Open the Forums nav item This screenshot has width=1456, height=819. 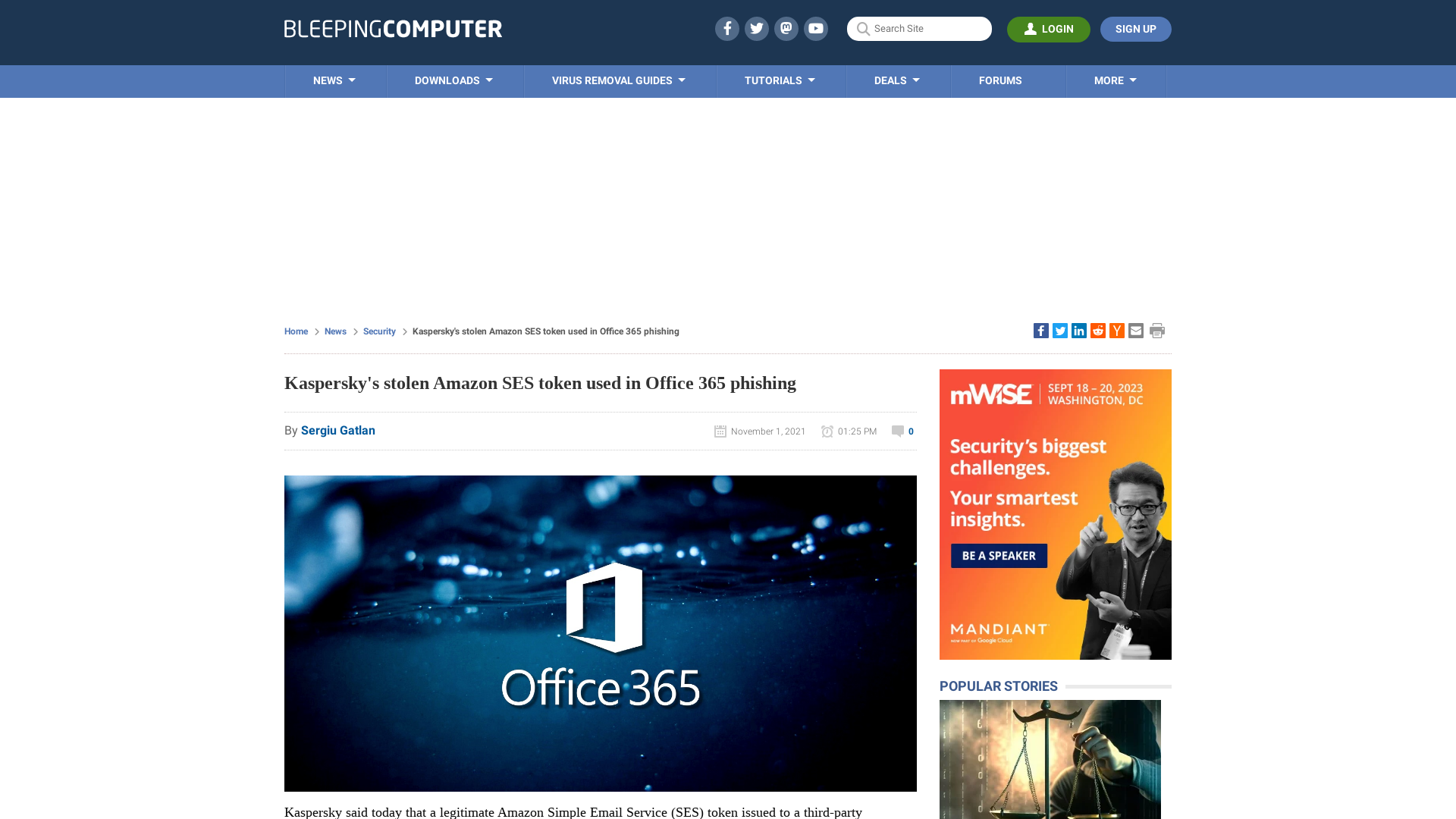1000,80
